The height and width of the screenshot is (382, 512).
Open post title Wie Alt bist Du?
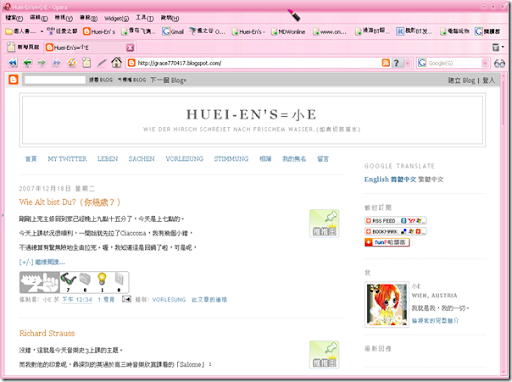(x=70, y=202)
